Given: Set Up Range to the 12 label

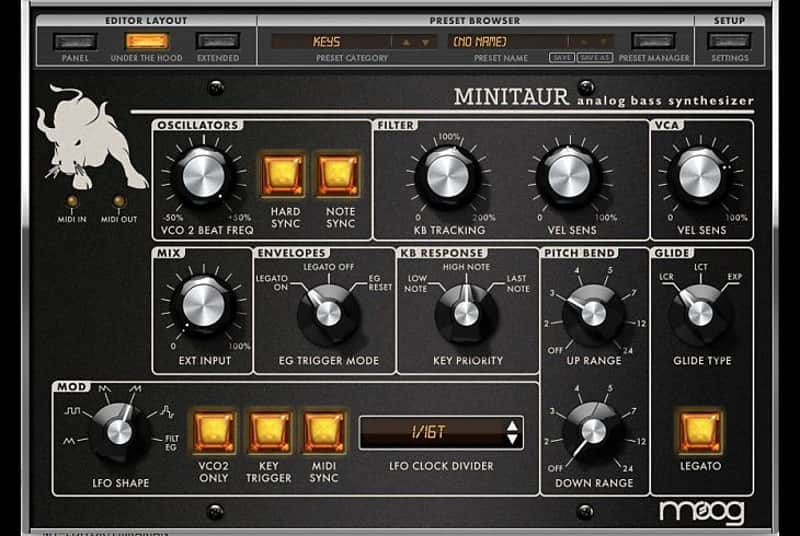Looking at the screenshot, I should pyautogui.click(x=641, y=323).
